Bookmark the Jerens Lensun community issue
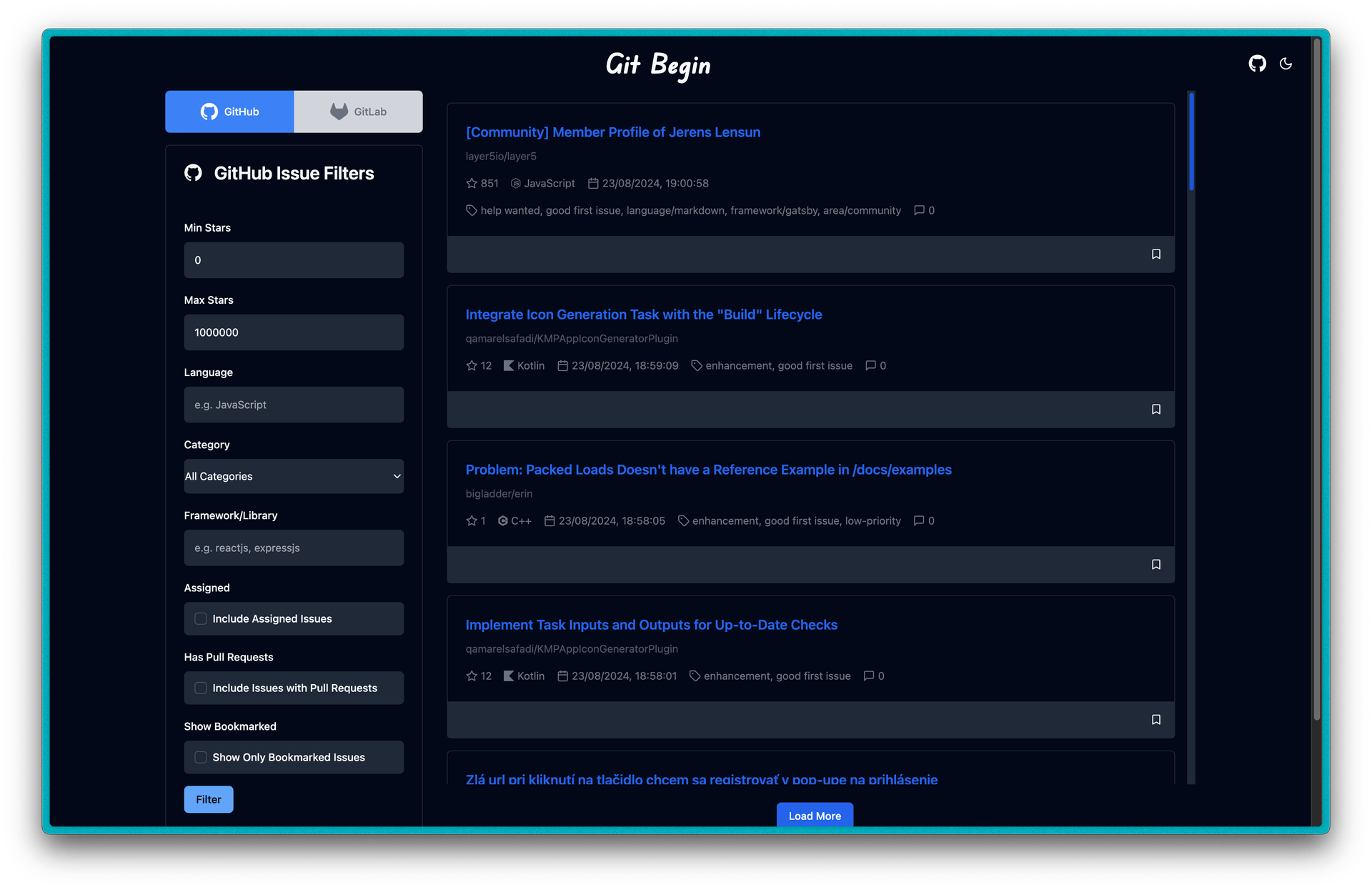 click(1155, 254)
